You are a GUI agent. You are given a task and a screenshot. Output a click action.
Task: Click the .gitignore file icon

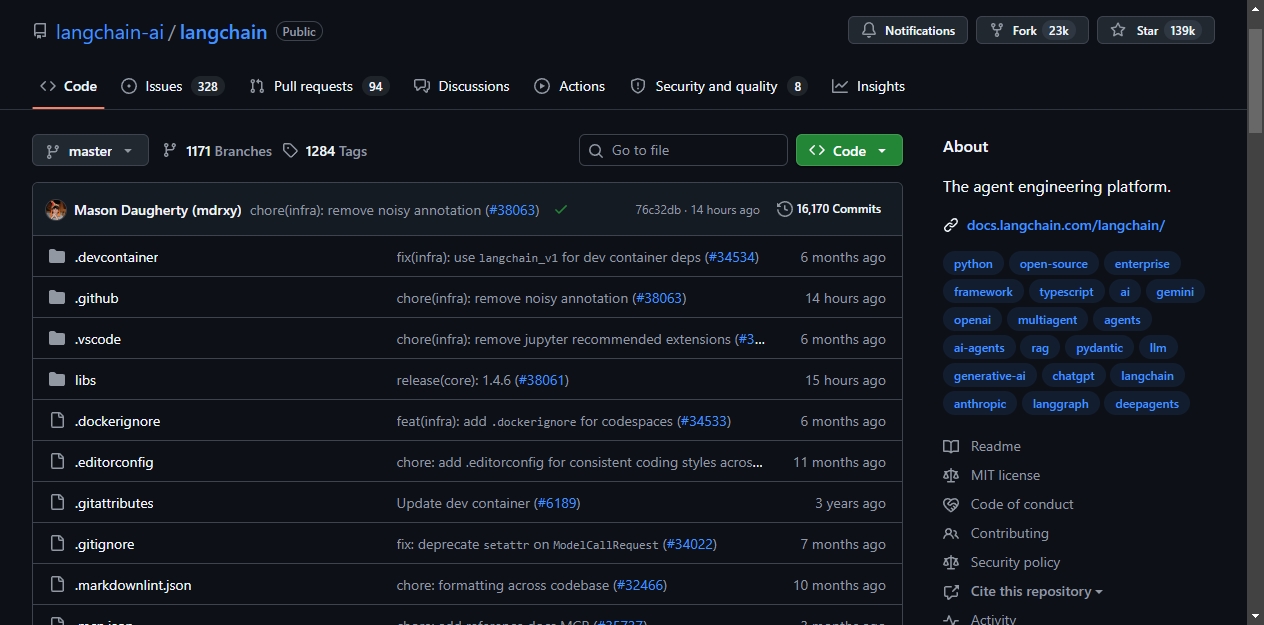tap(57, 544)
